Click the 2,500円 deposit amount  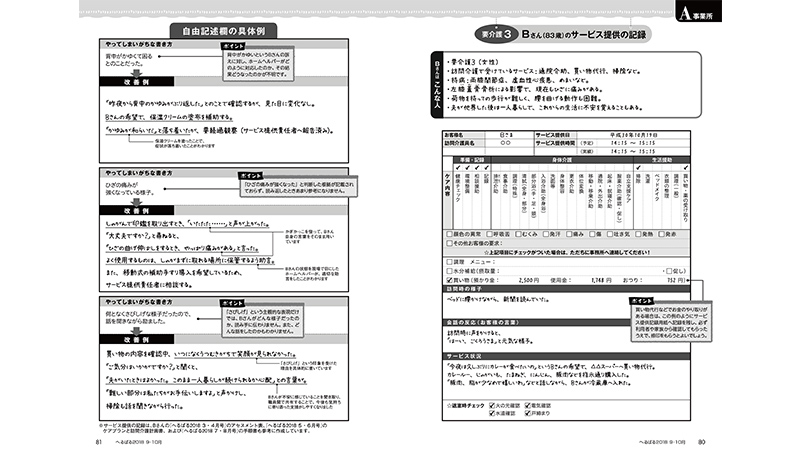tap(529, 280)
